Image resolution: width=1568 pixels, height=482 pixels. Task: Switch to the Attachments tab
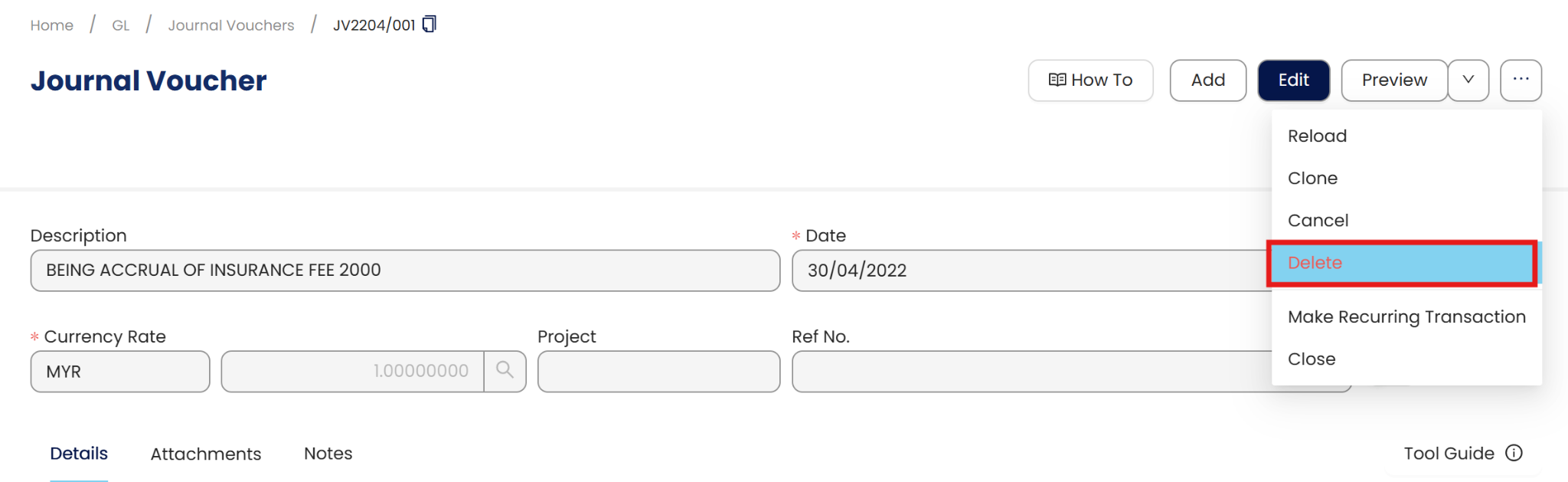(x=205, y=454)
